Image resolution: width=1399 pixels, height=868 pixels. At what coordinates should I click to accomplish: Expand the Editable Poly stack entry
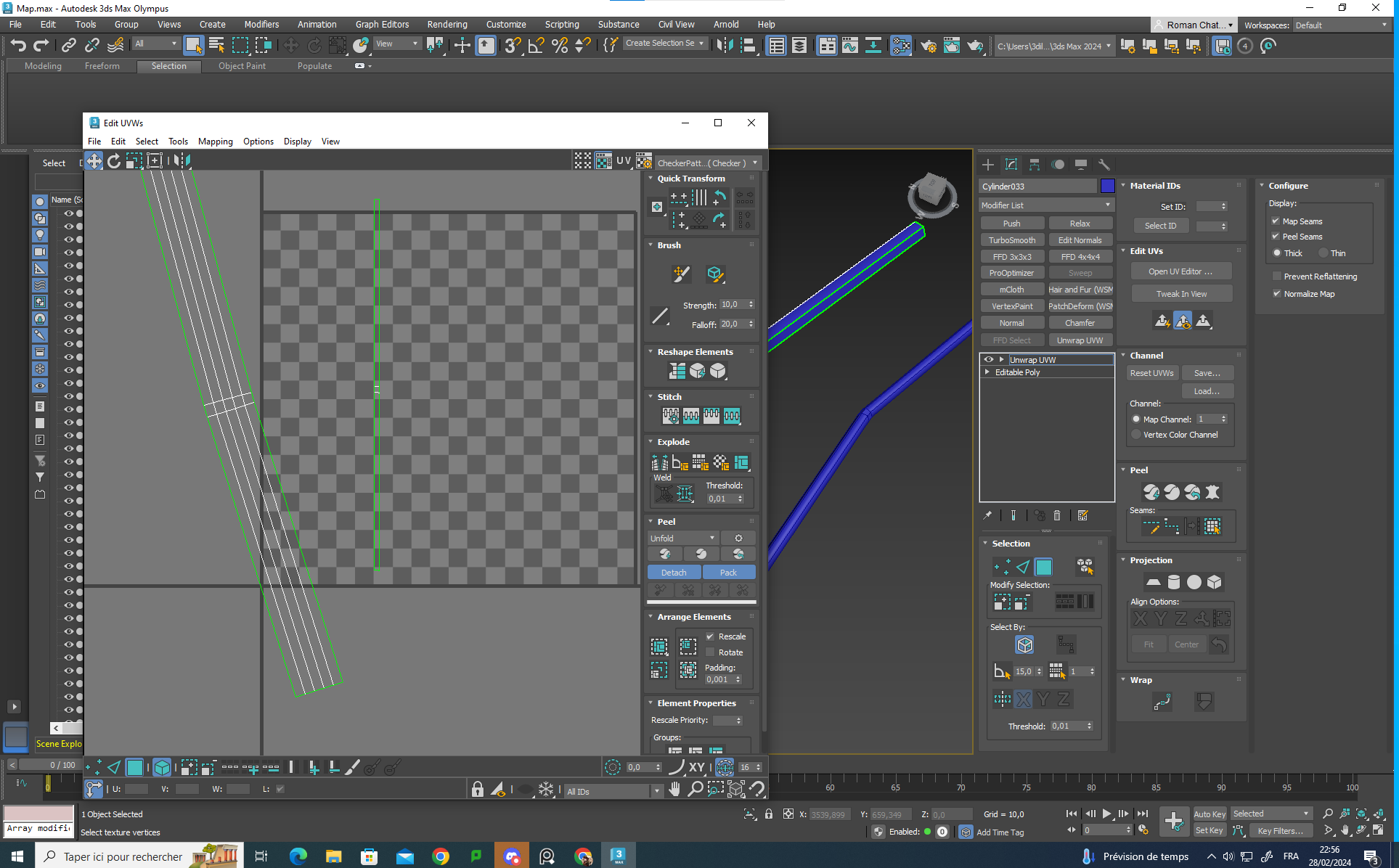click(987, 372)
